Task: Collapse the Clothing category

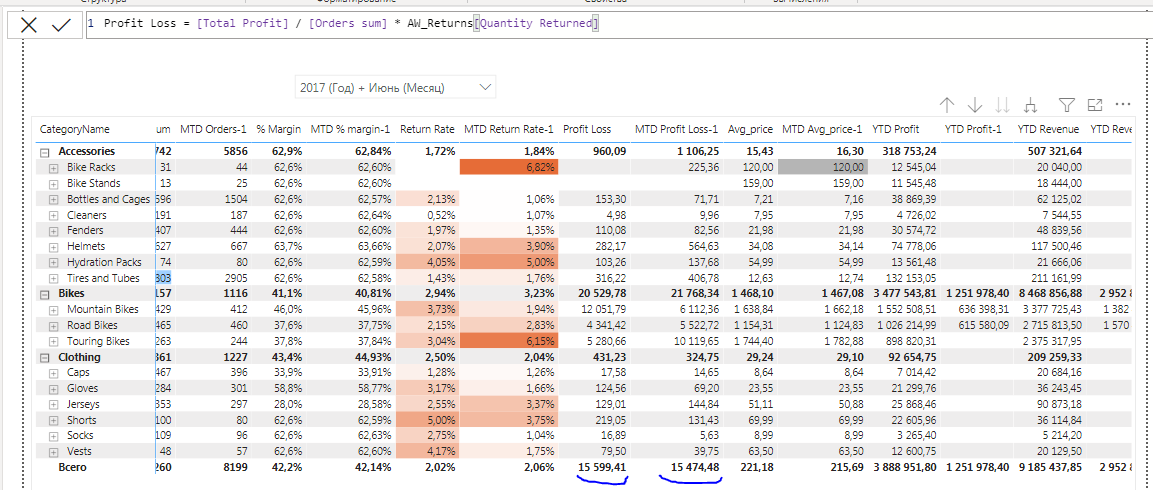Action: tap(44, 358)
